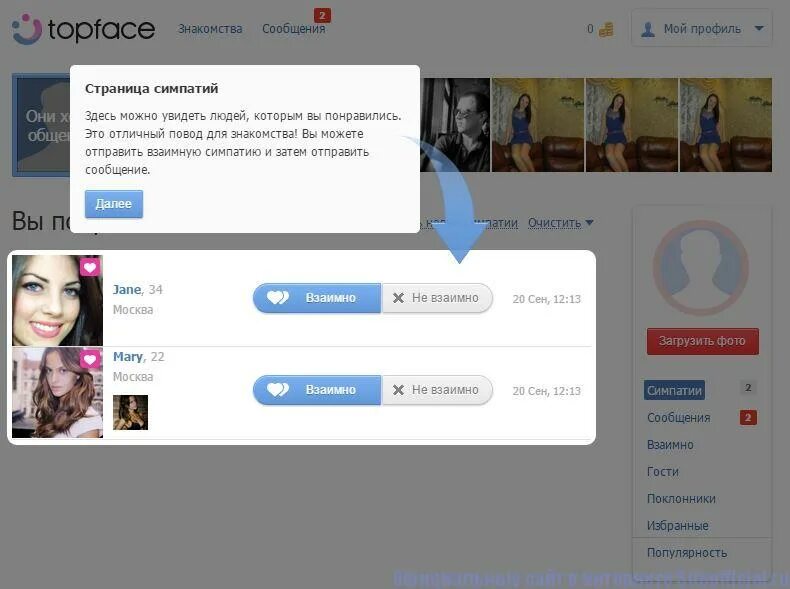Open Сообщения in the sidebar
This screenshot has width=790, height=589.
click(678, 418)
